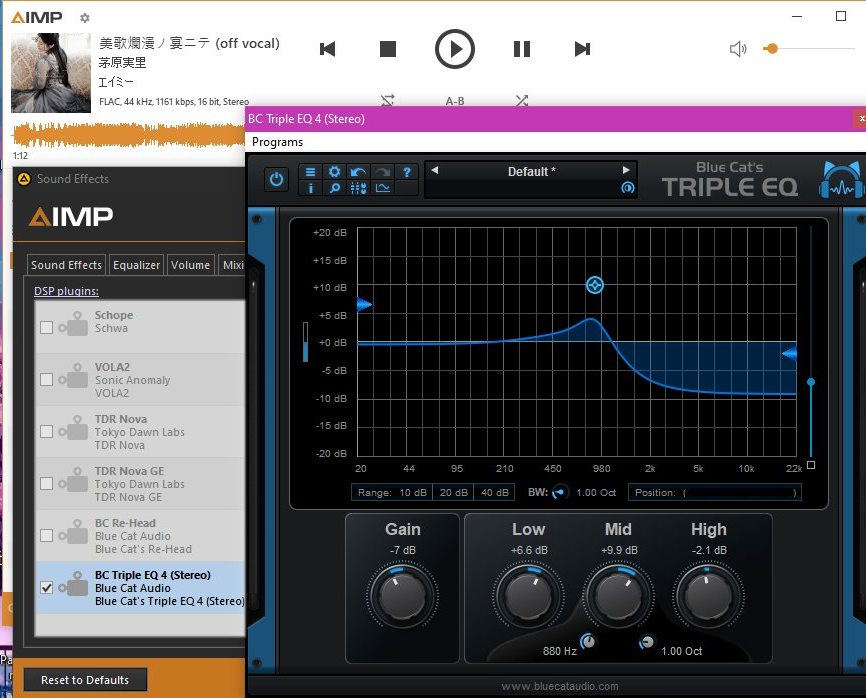Toggle repeat mode icon
Image resolution: width=866 pixels, height=698 pixels.
click(388, 101)
